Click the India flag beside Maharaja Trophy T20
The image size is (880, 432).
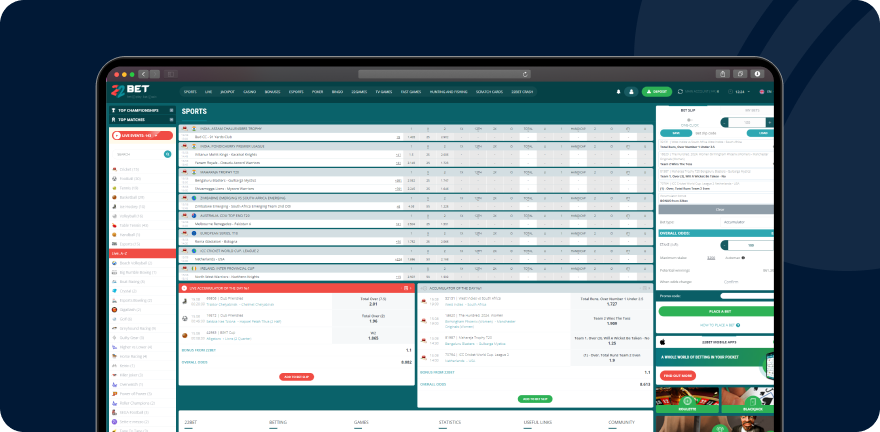(194, 172)
